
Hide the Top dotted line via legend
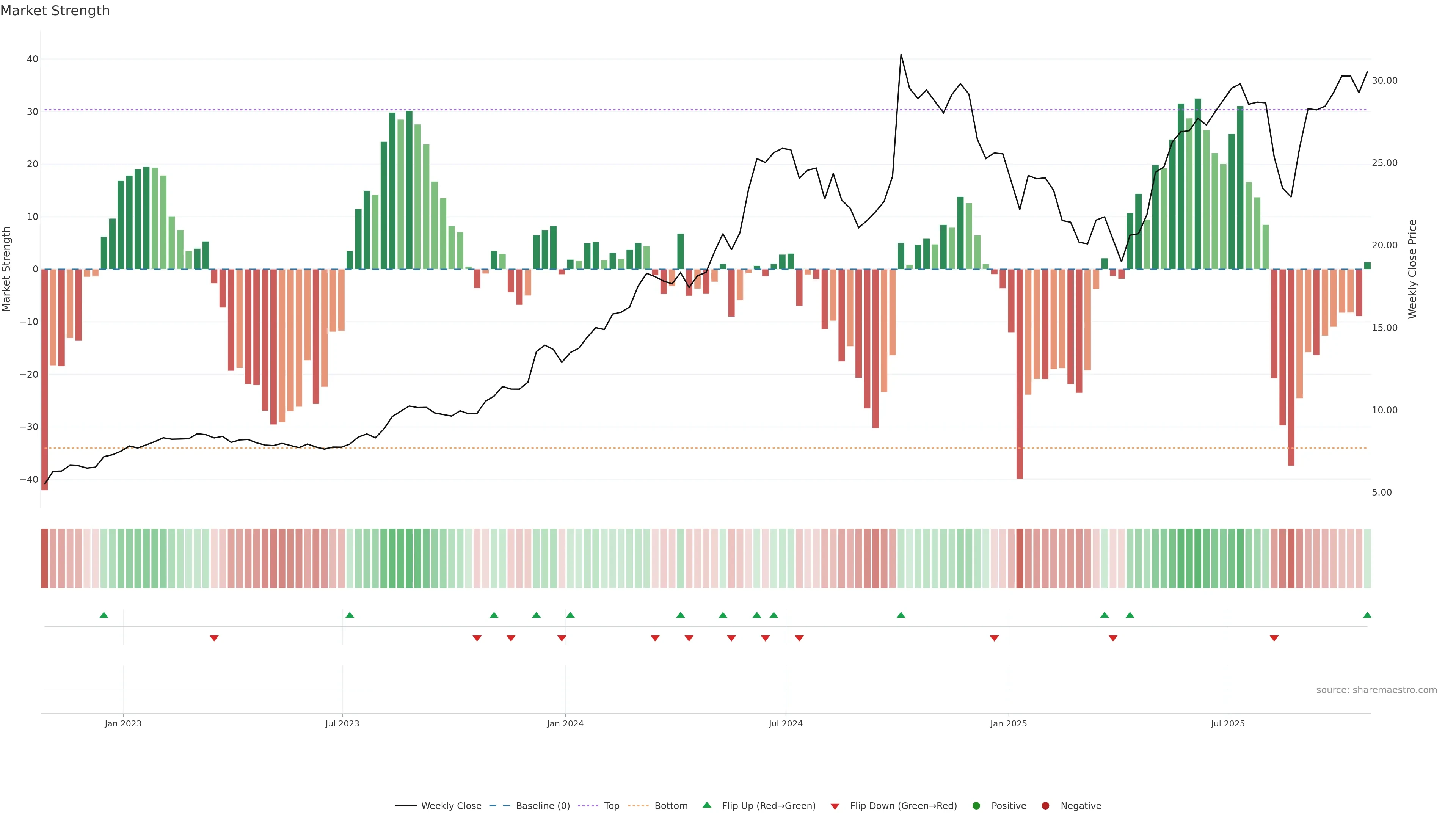tap(611, 806)
